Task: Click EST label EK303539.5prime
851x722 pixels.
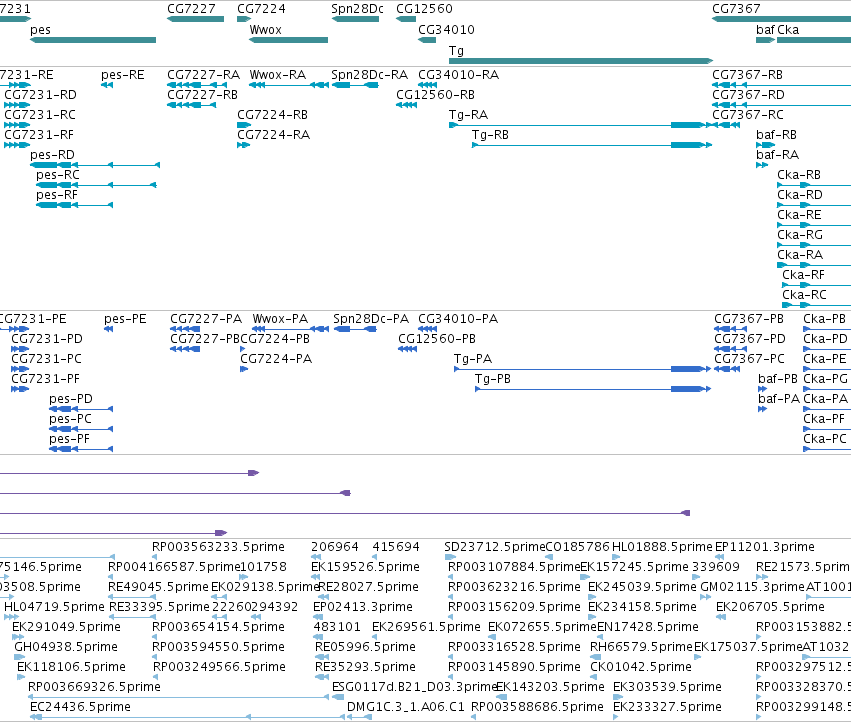Action: pos(668,687)
